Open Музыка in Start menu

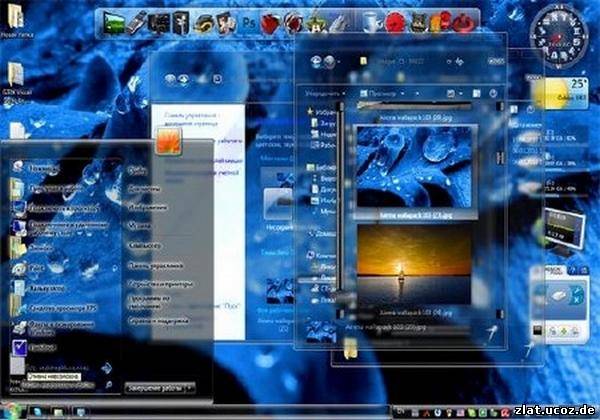pyautogui.click(x=139, y=226)
